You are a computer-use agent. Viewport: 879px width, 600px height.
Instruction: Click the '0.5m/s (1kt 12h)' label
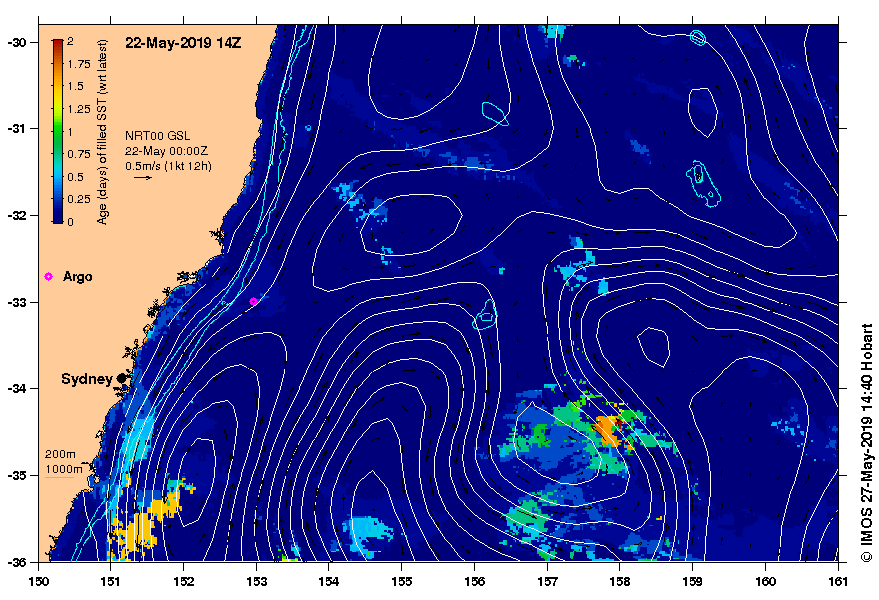[x=168, y=166]
